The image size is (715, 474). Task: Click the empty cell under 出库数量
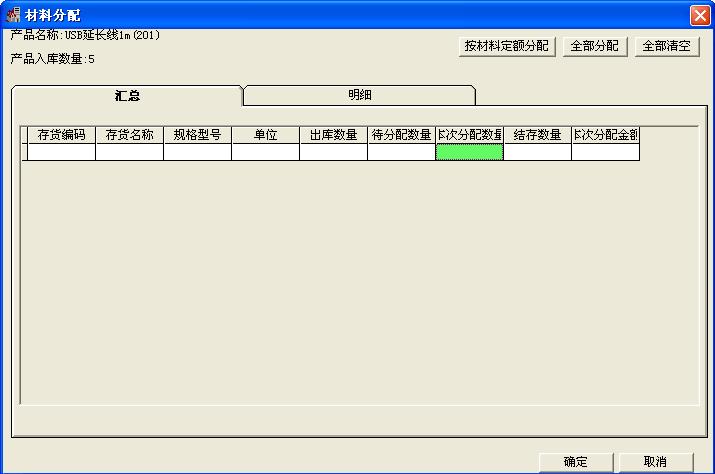pos(333,152)
